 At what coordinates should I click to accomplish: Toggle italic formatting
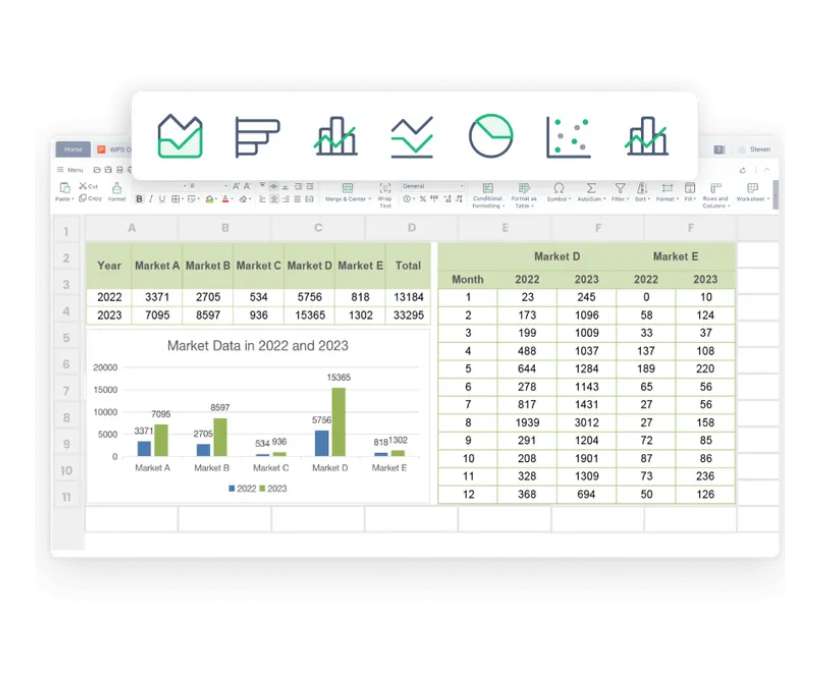click(150, 197)
